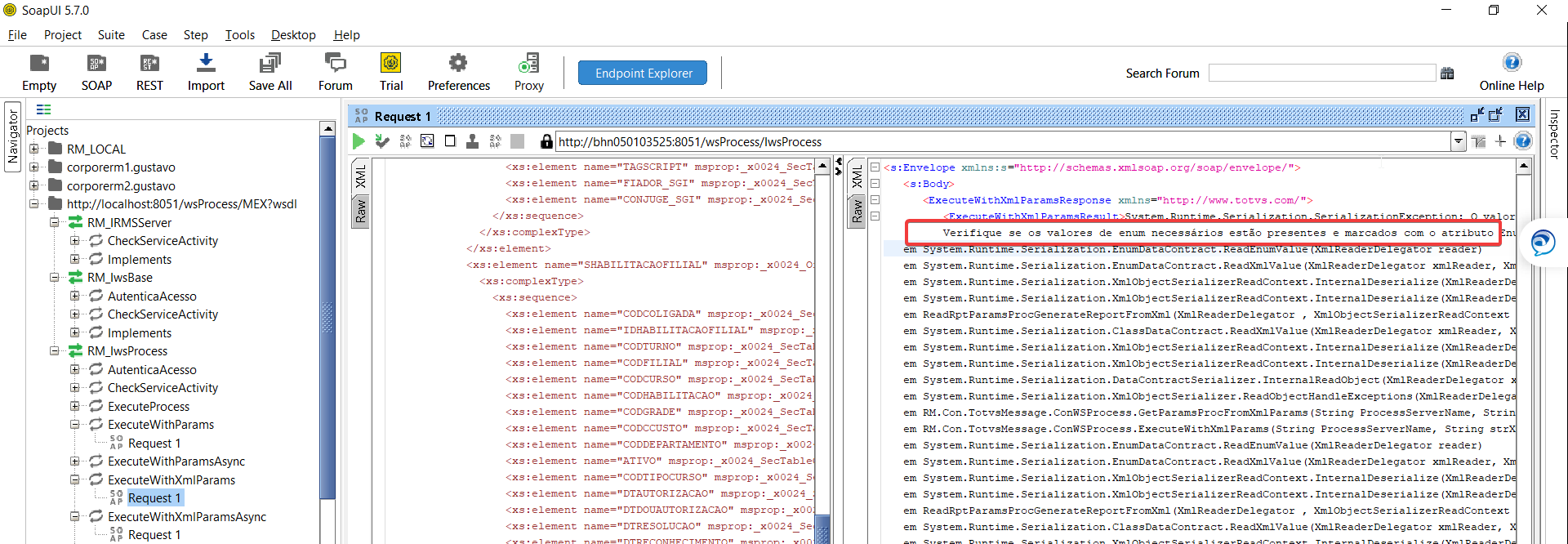Viewport: 1568px width, 544px height.
Task: Open the Suite menu
Action: point(111,34)
